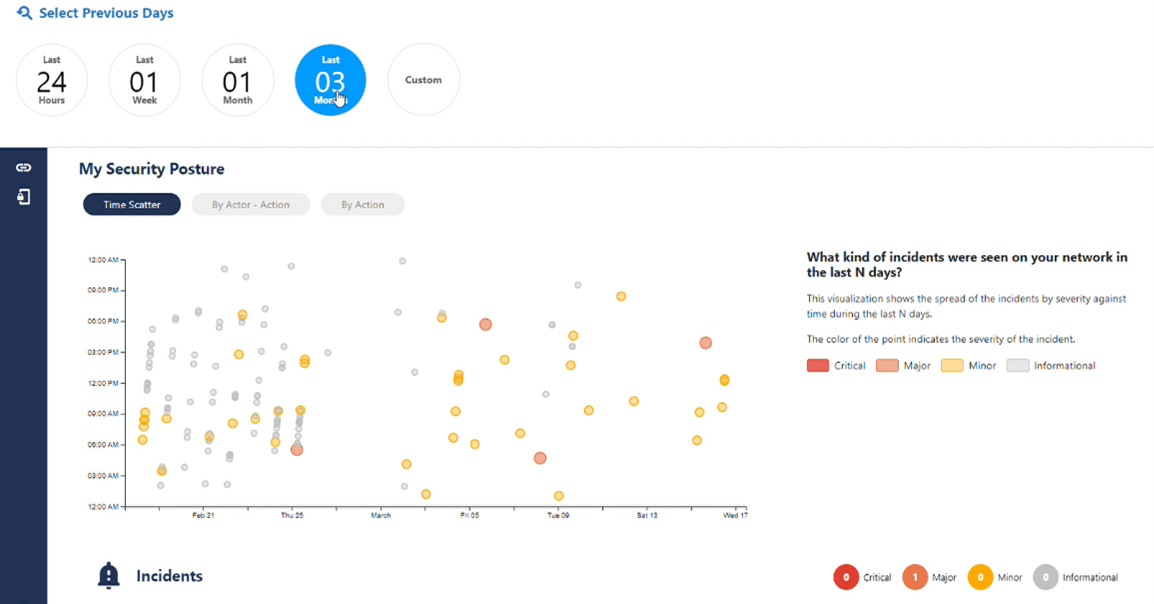Viewport: 1154px width, 604px height.
Task: Click the gray Informational count badge
Action: pos(1046,577)
